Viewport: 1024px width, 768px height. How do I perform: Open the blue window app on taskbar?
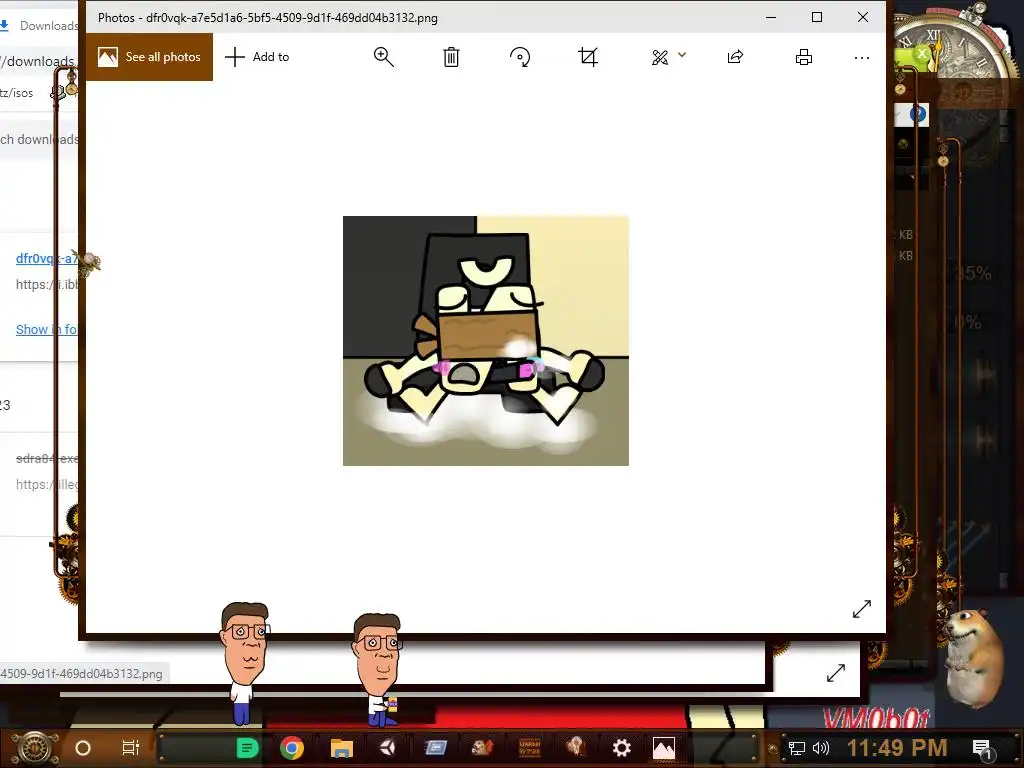click(x=435, y=748)
